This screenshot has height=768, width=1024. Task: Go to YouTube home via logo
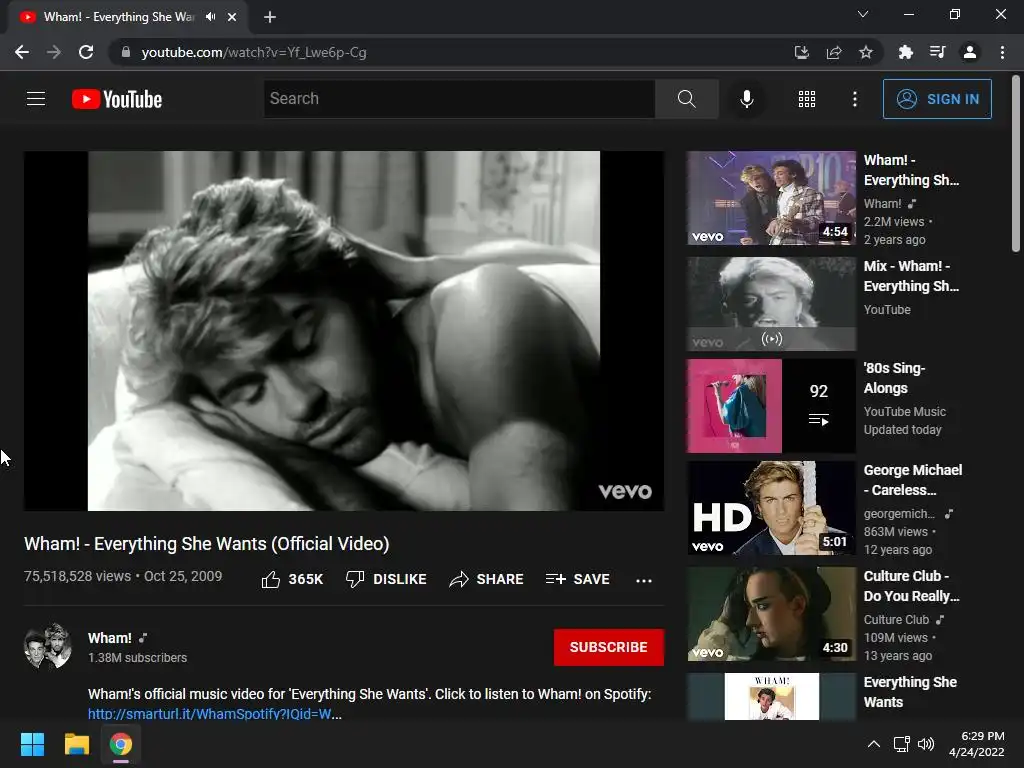[x=117, y=99]
